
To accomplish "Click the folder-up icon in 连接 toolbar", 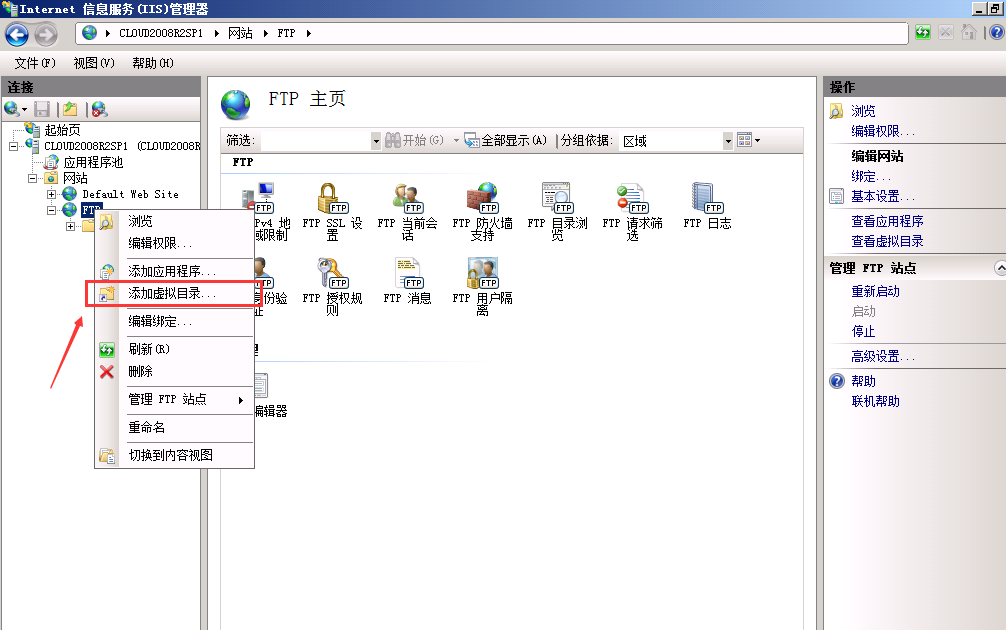I will 70,109.
